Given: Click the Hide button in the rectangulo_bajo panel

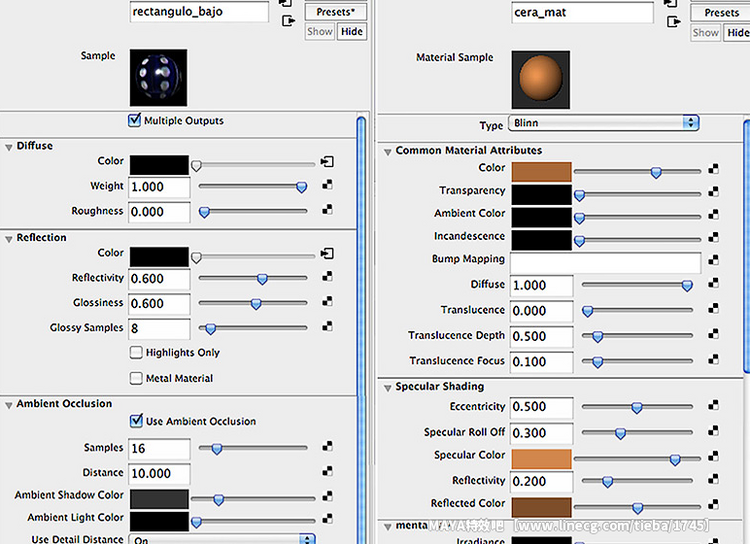Looking at the screenshot, I should tap(352, 32).
